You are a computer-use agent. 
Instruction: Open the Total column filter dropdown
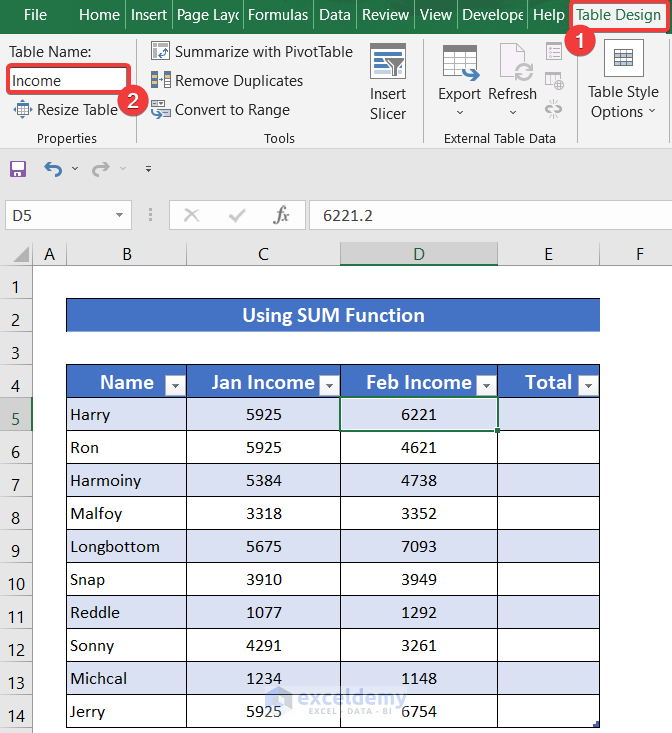pos(587,385)
